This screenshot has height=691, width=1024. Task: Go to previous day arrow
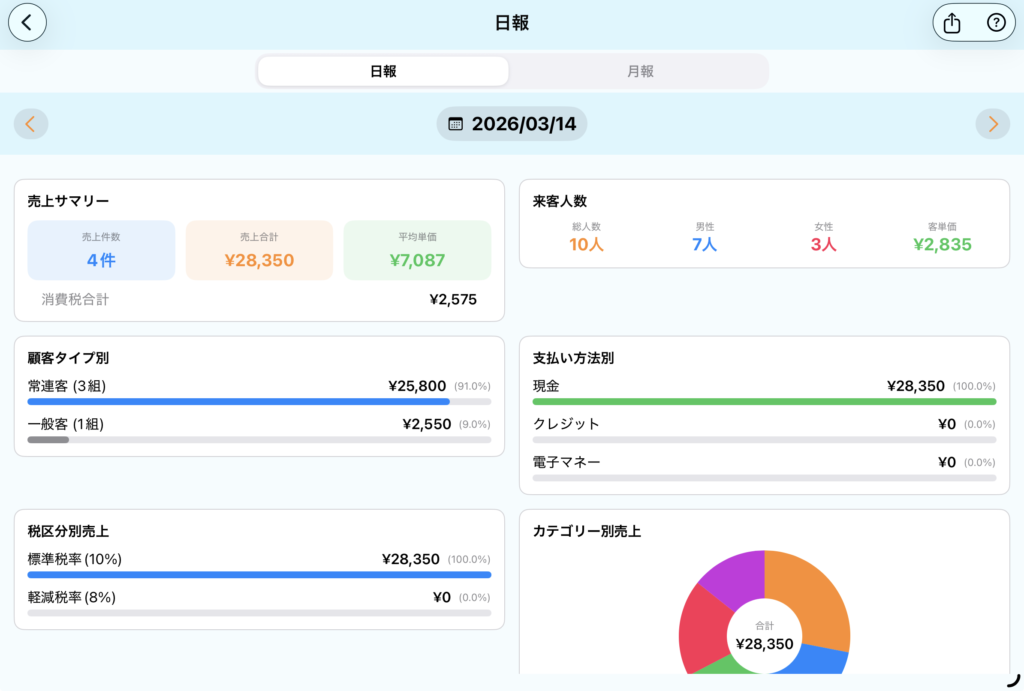point(30,124)
